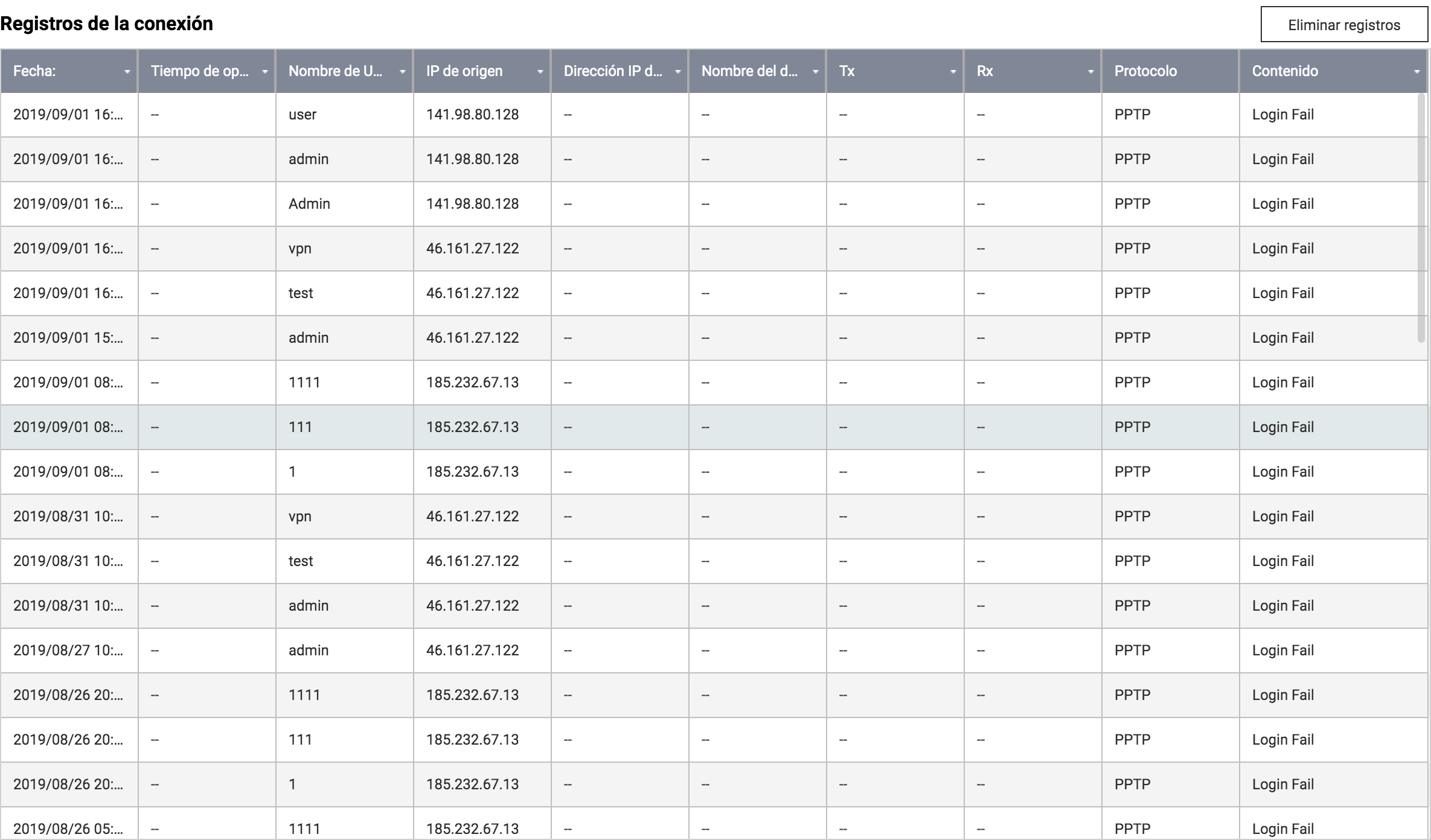Viewport: 1431px width, 840px height.
Task: Click the IP de origen header label
Action: tap(464, 71)
